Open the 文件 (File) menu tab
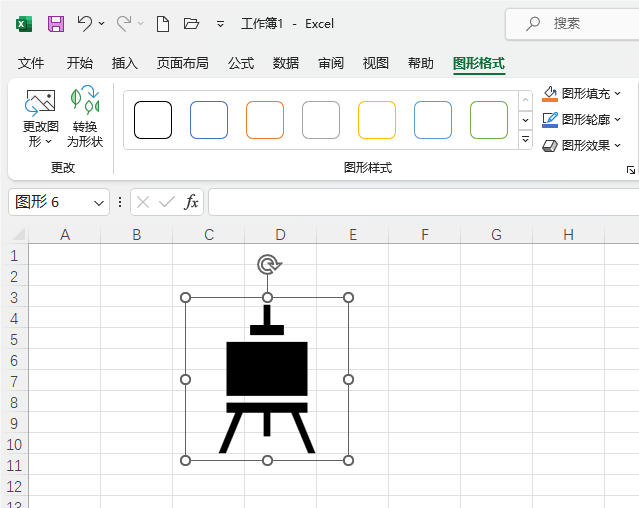The width and height of the screenshot is (639, 508). 31,63
